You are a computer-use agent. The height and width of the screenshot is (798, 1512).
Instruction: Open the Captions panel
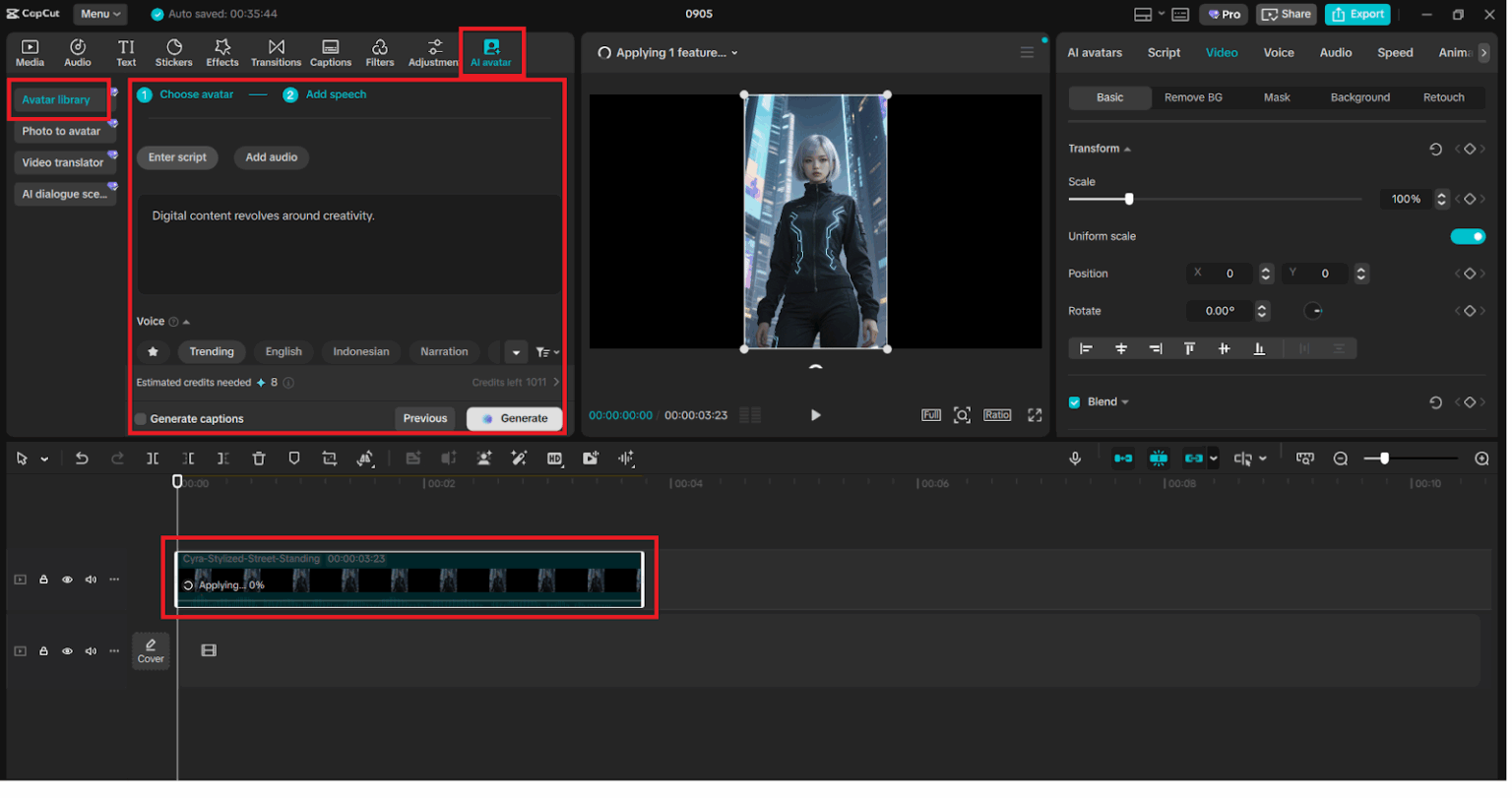coord(331,53)
